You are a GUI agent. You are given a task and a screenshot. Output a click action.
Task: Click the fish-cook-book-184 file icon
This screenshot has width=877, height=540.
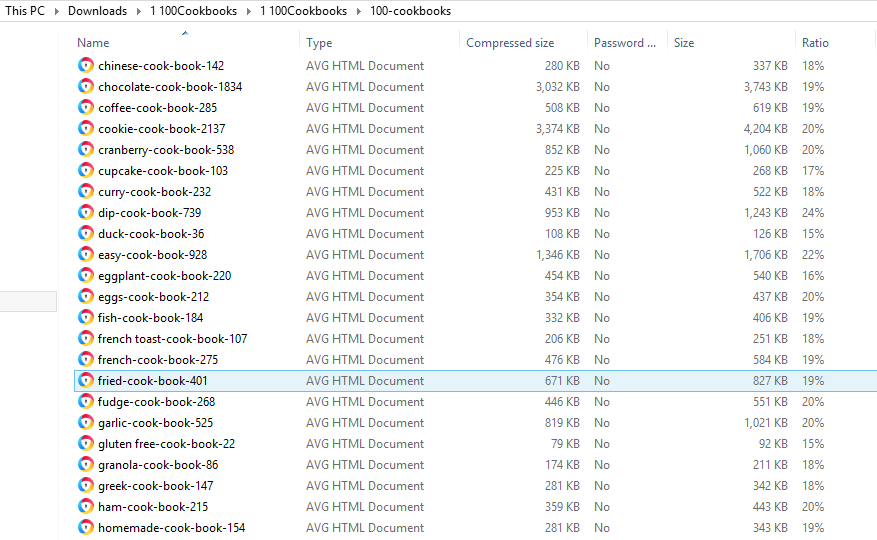(x=86, y=317)
